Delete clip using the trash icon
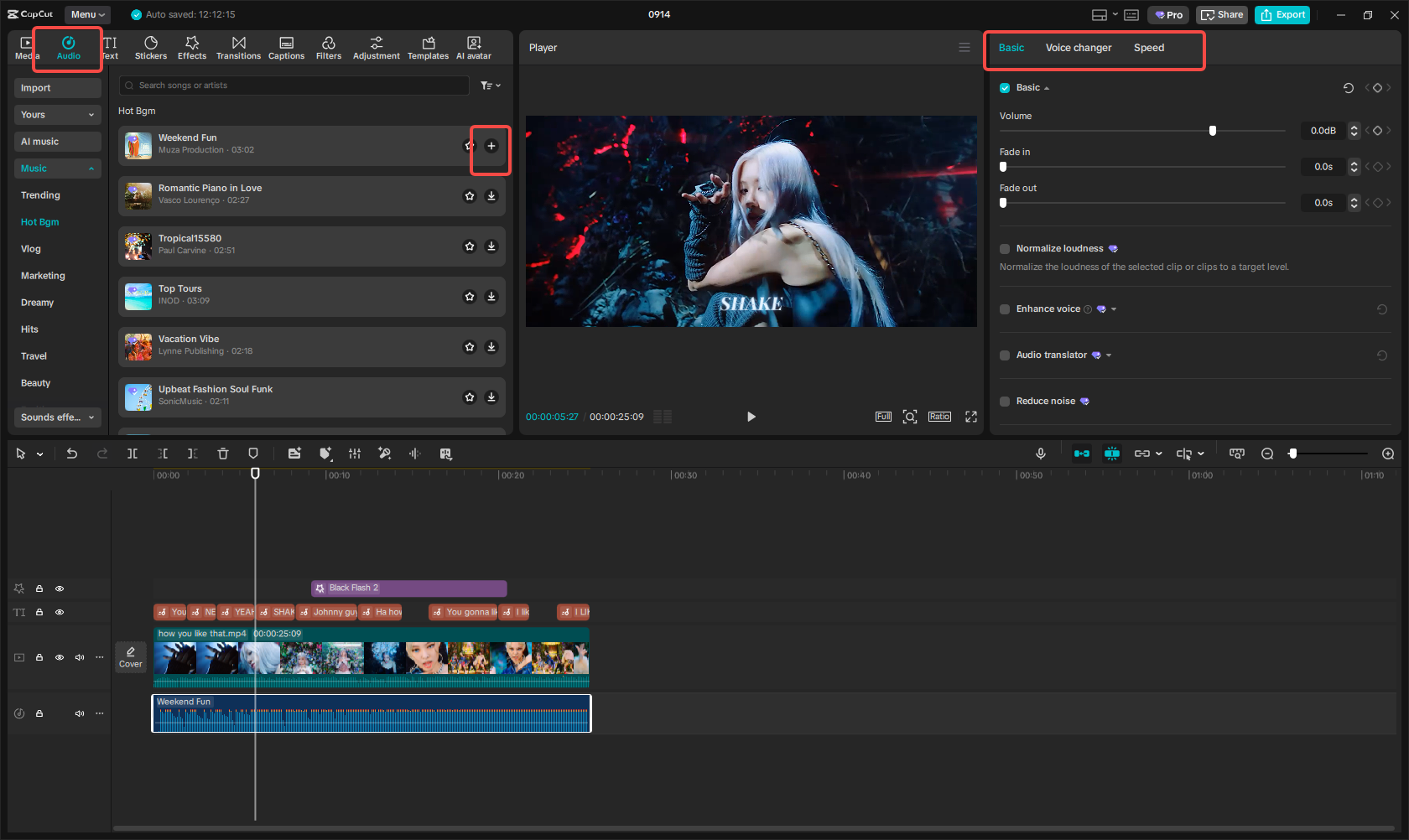 (223, 454)
